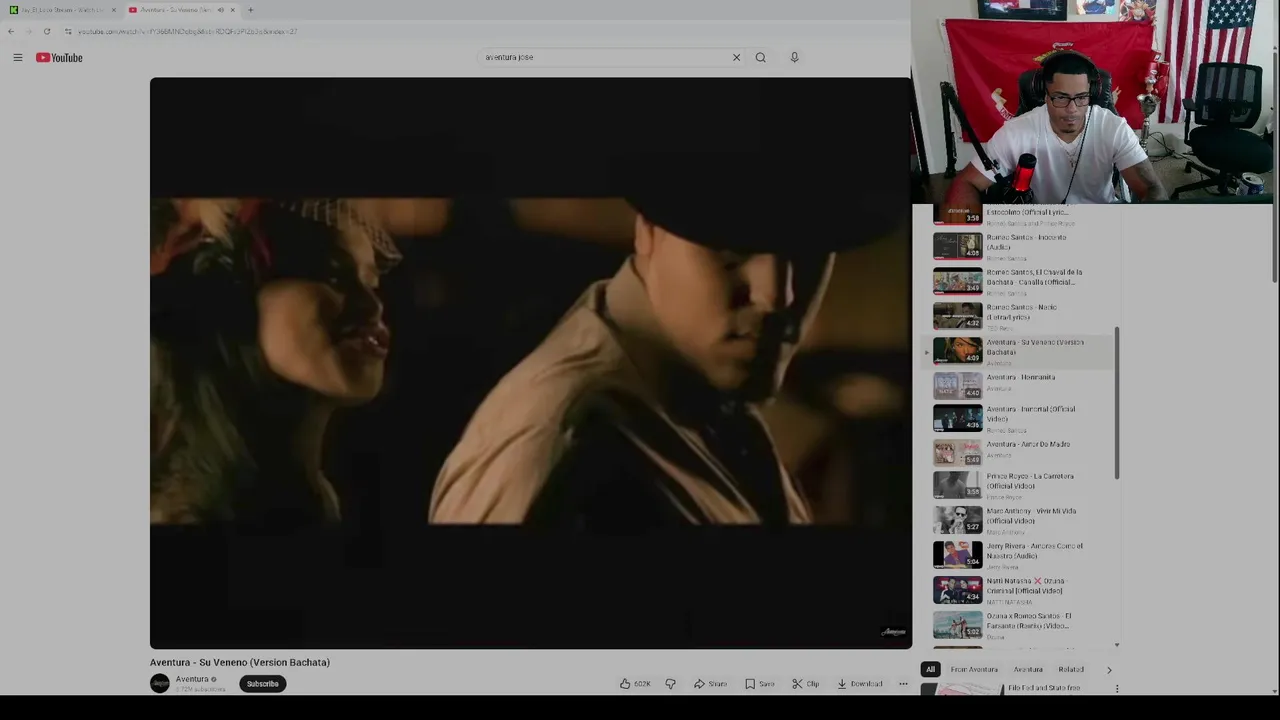Open the YouTube hamburger guide menu

tap(18, 58)
